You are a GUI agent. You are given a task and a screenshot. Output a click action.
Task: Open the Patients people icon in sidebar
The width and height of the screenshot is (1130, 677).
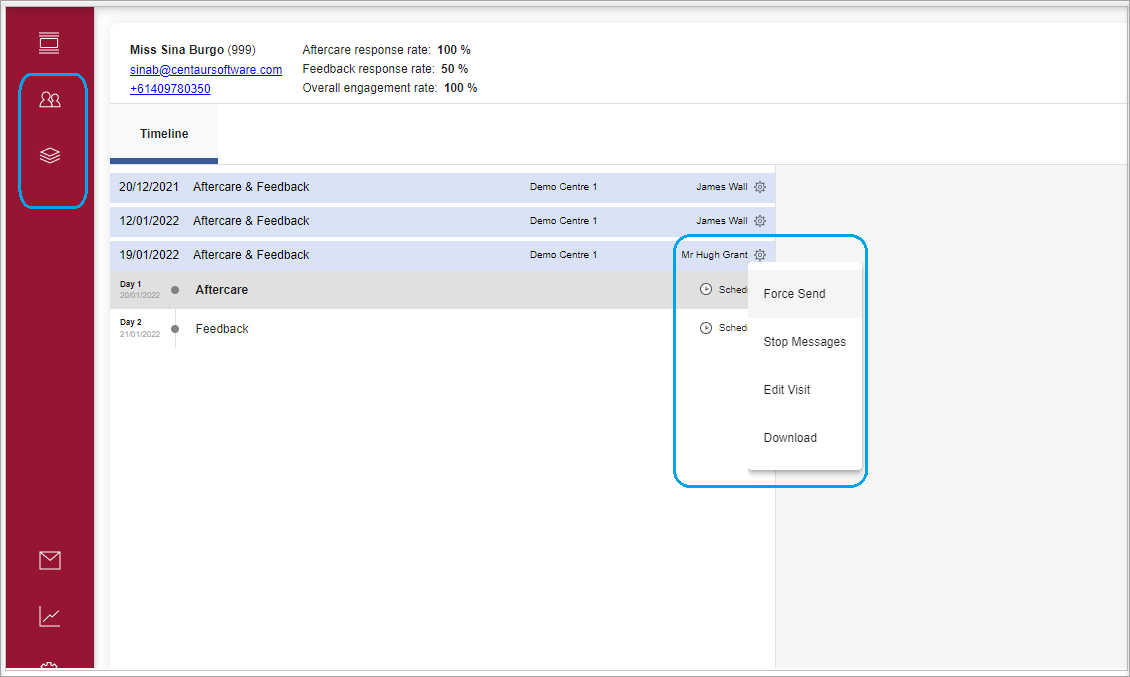click(49, 99)
